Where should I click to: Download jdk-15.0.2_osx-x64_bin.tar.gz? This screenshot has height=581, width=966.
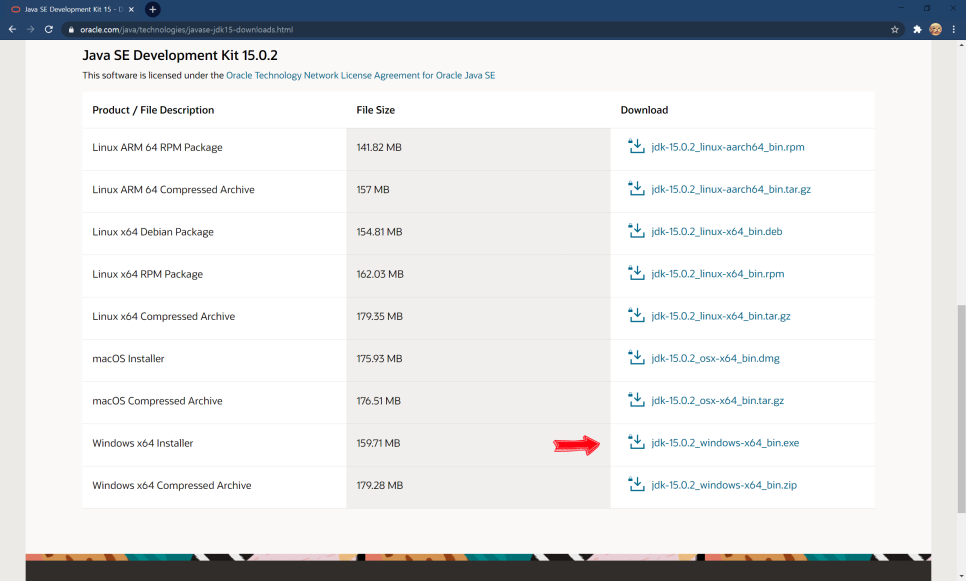coord(718,400)
